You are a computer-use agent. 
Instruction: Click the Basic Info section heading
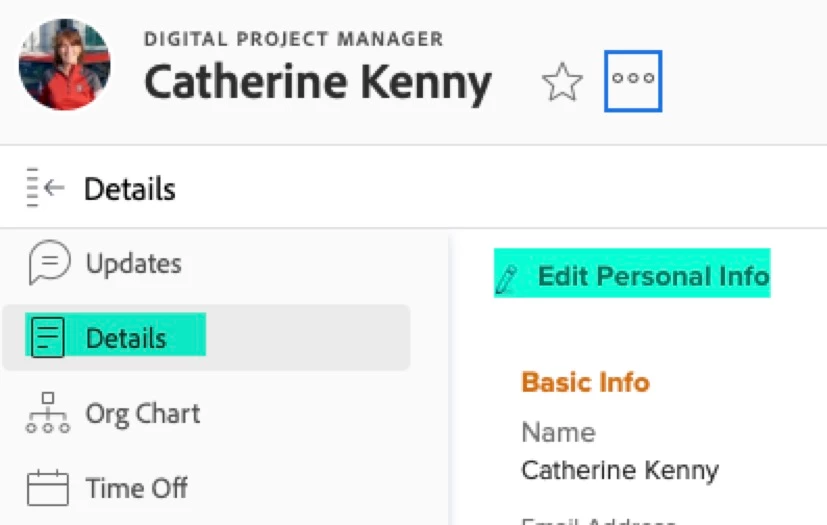(x=585, y=382)
